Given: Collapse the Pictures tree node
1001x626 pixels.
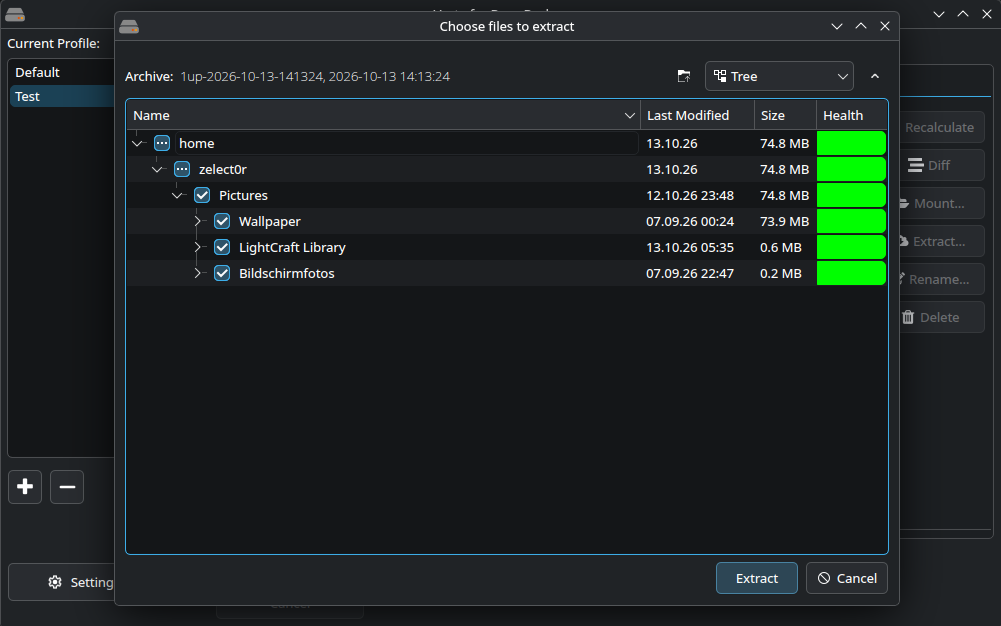Looking at the screenshot, I should click(177, 195).
